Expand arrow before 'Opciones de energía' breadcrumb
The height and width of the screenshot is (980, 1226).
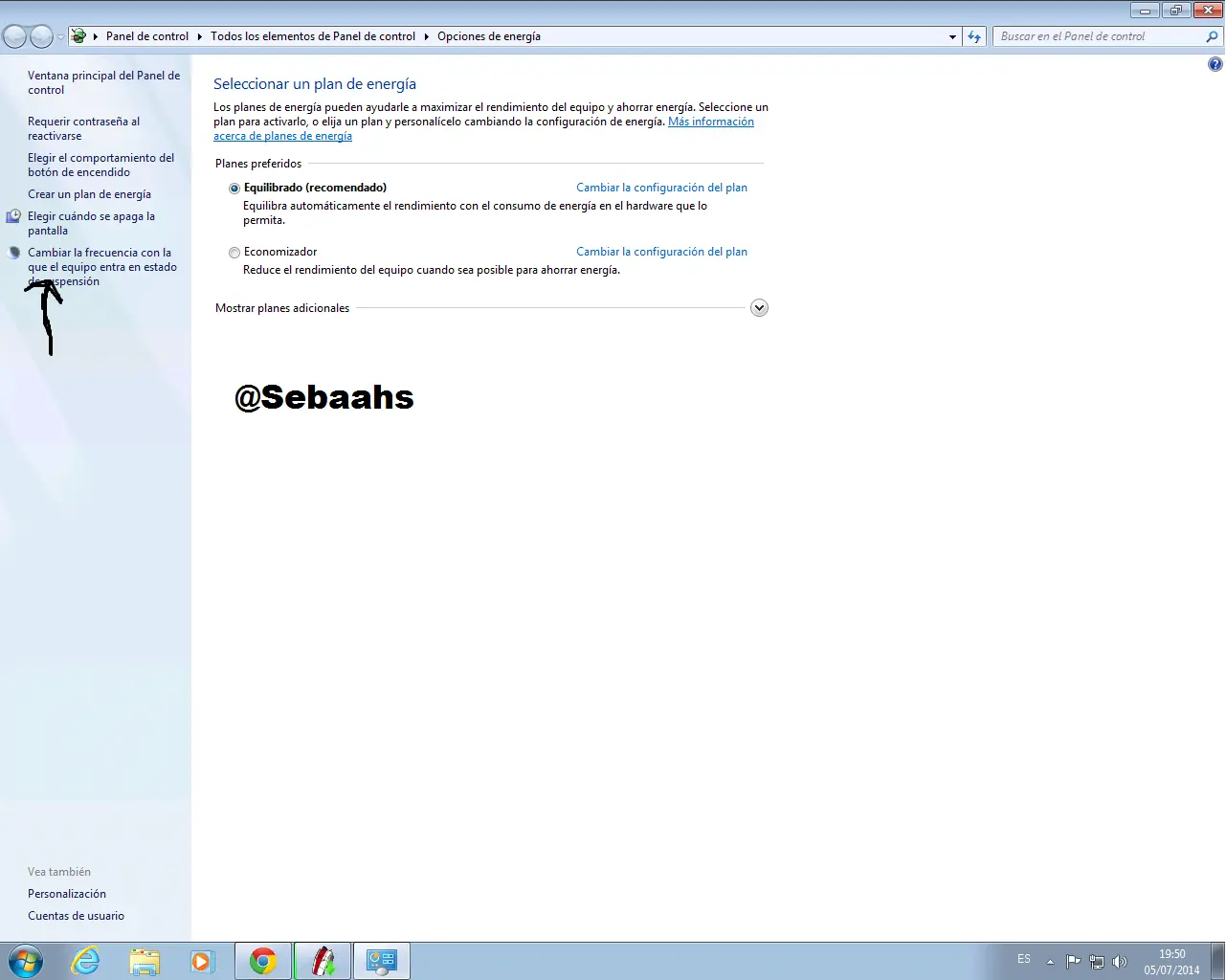[x=427, y=36]
